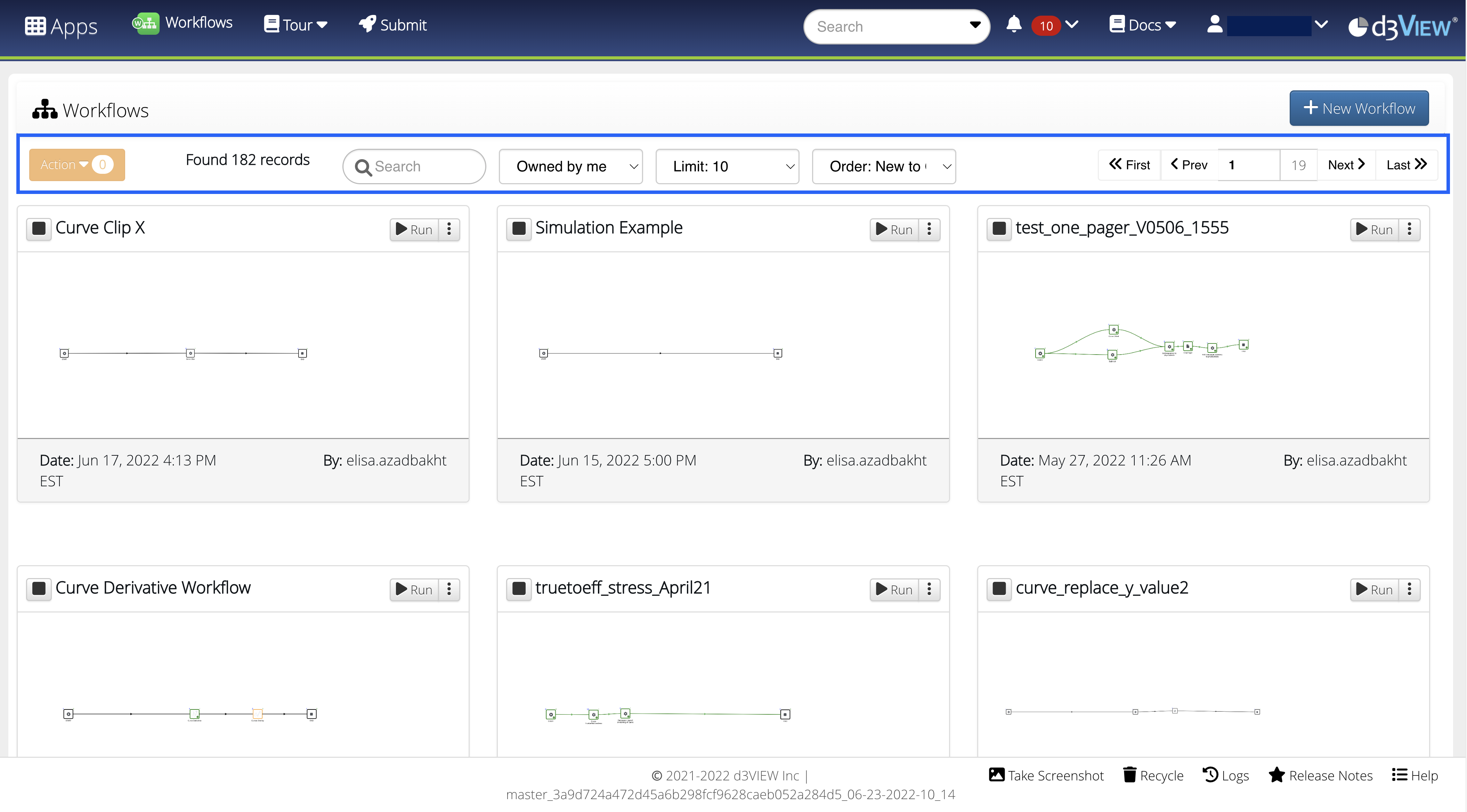
Task: Open options menu for truetoeff_stress_April21
Action: tap(930, 589)
